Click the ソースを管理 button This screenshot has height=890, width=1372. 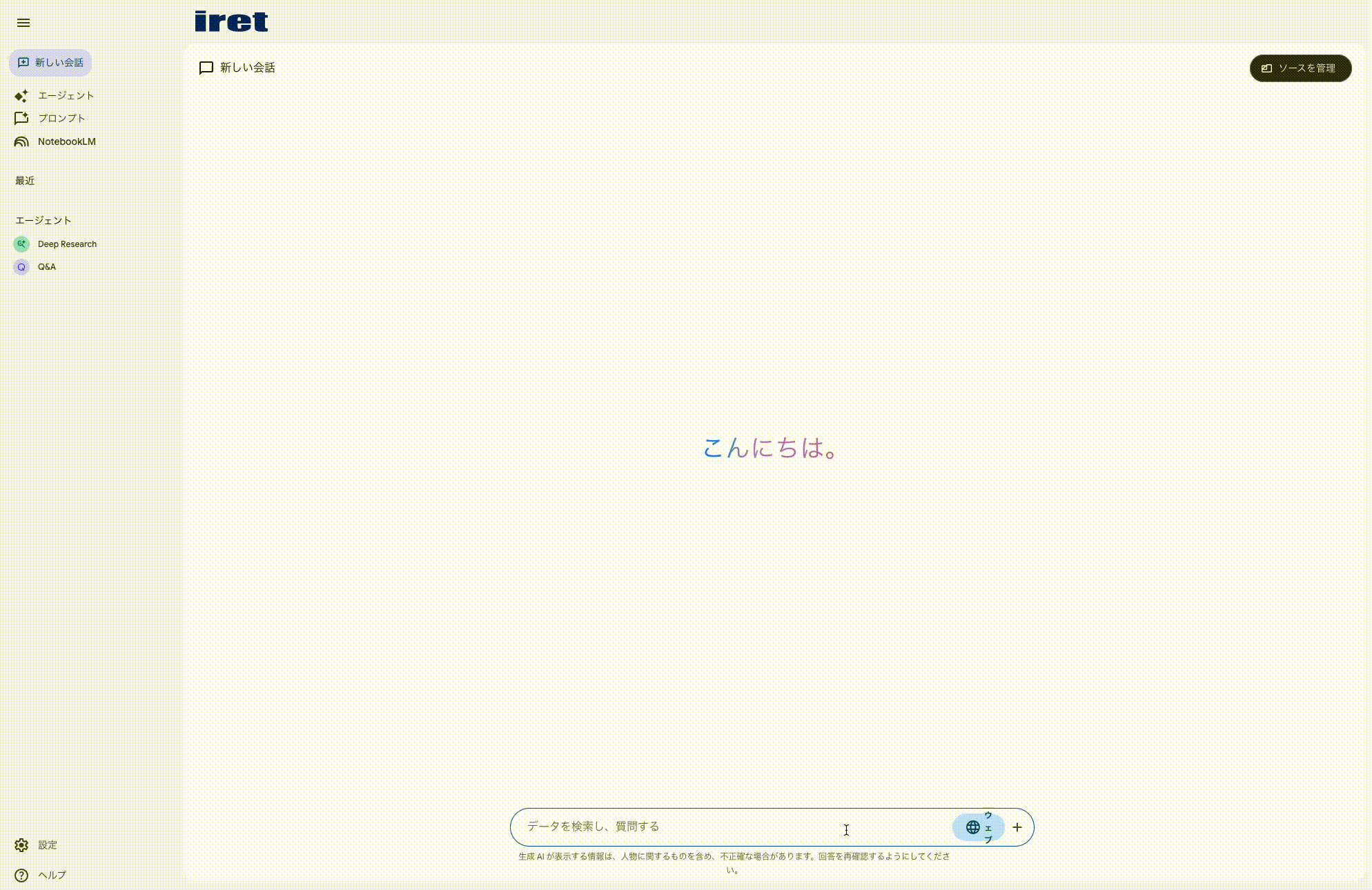pyautogui.click(x=1300, y=68)
